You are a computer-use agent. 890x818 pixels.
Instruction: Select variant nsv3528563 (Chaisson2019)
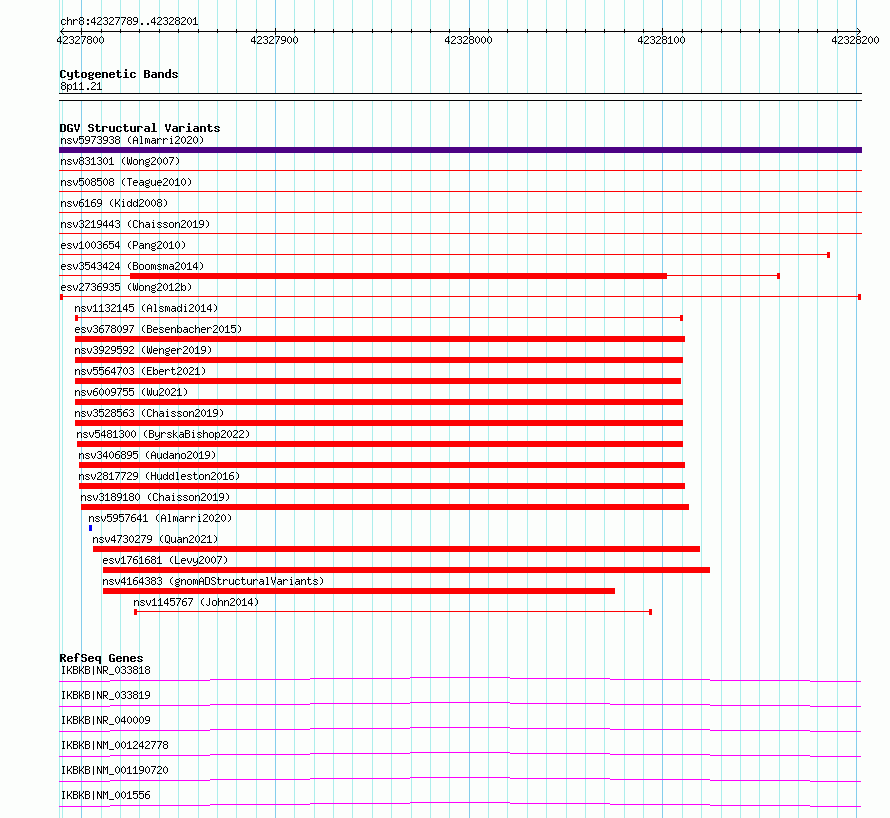149,413
